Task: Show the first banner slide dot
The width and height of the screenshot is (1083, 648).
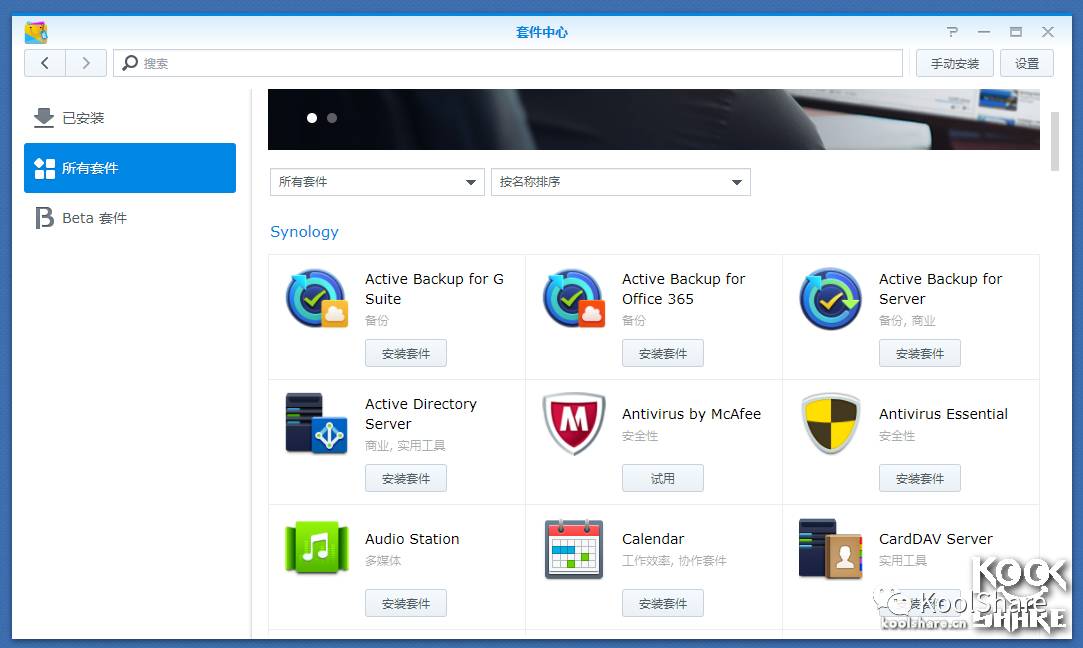Action: click(x=312, y=118)
